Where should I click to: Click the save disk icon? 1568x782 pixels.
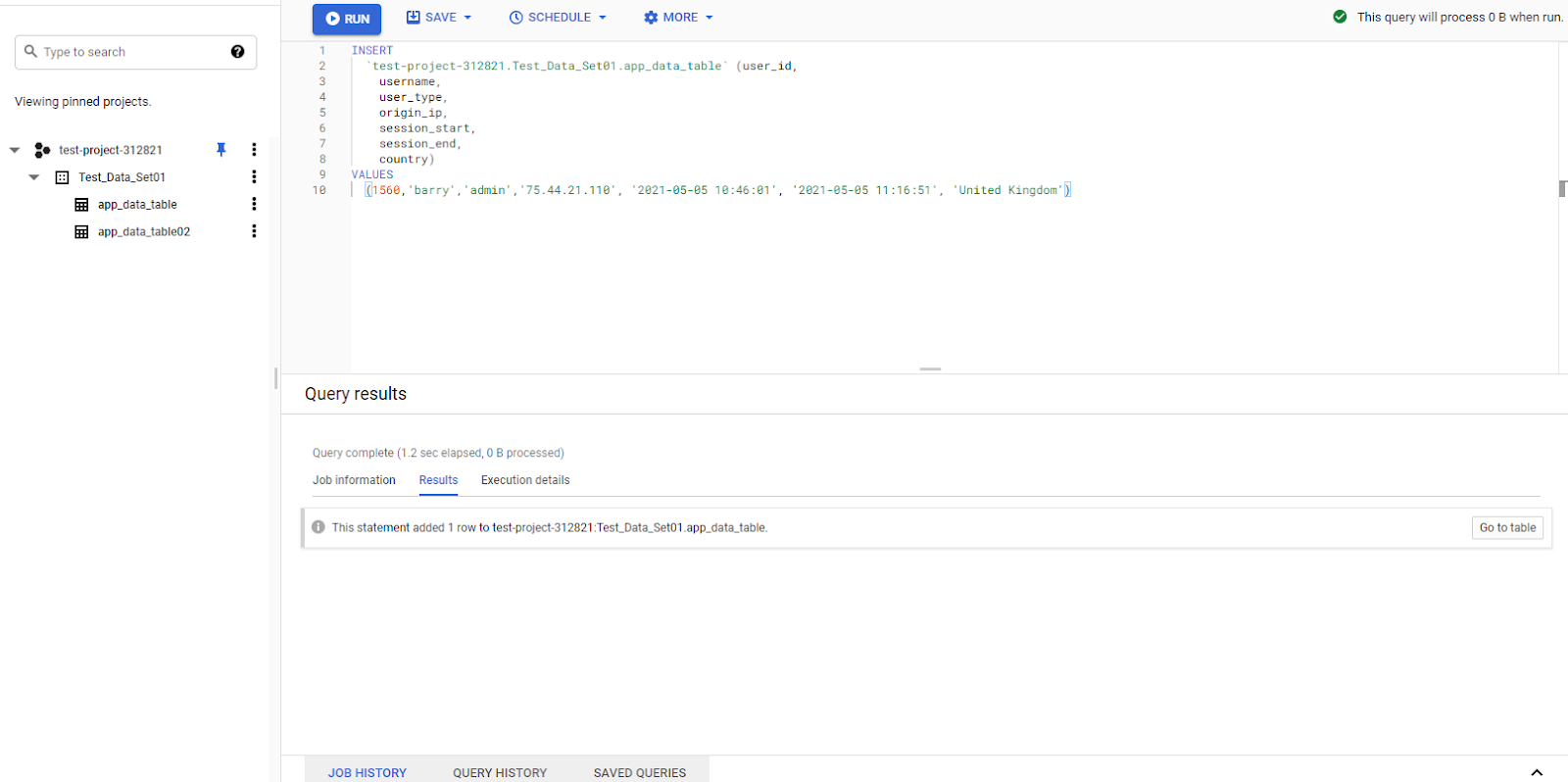414,17
